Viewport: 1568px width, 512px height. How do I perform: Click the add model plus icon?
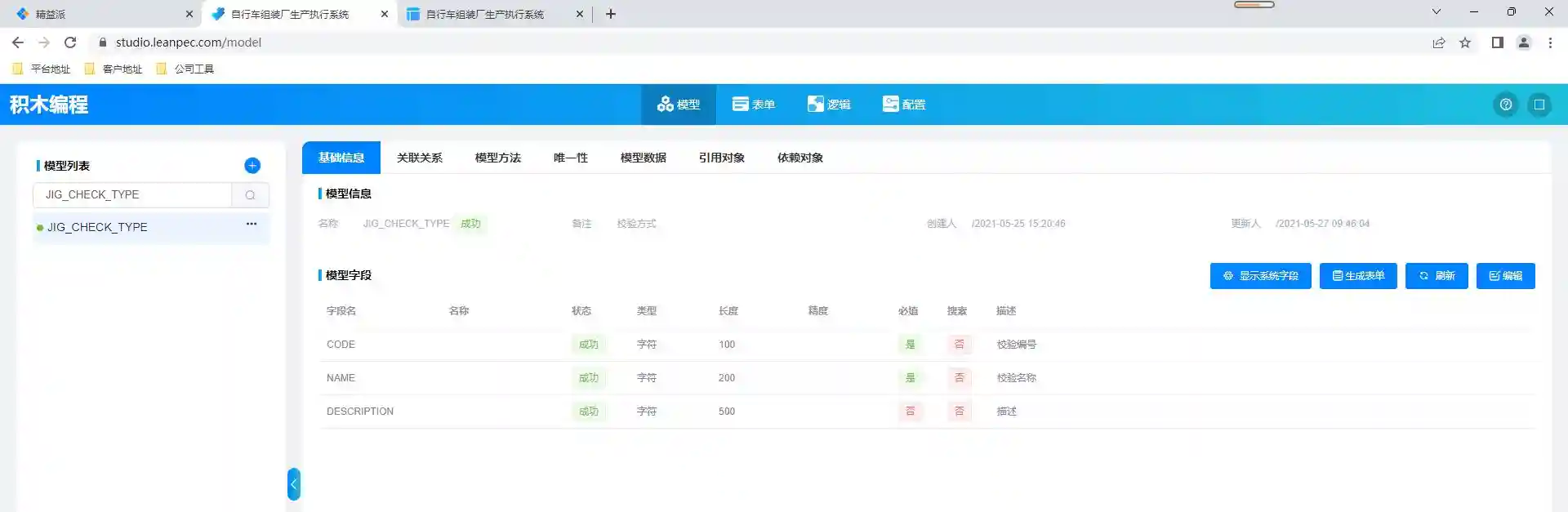coord(252,166)
